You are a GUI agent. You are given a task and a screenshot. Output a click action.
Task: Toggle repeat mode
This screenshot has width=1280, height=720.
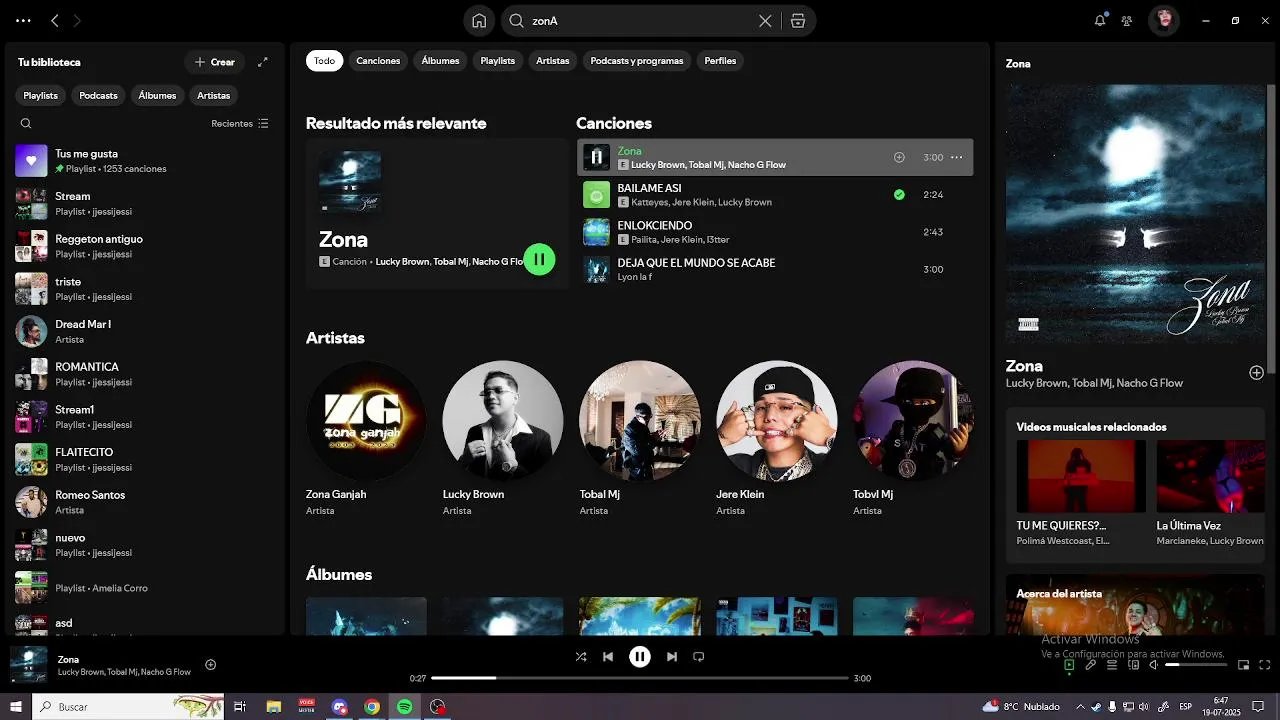699,657
